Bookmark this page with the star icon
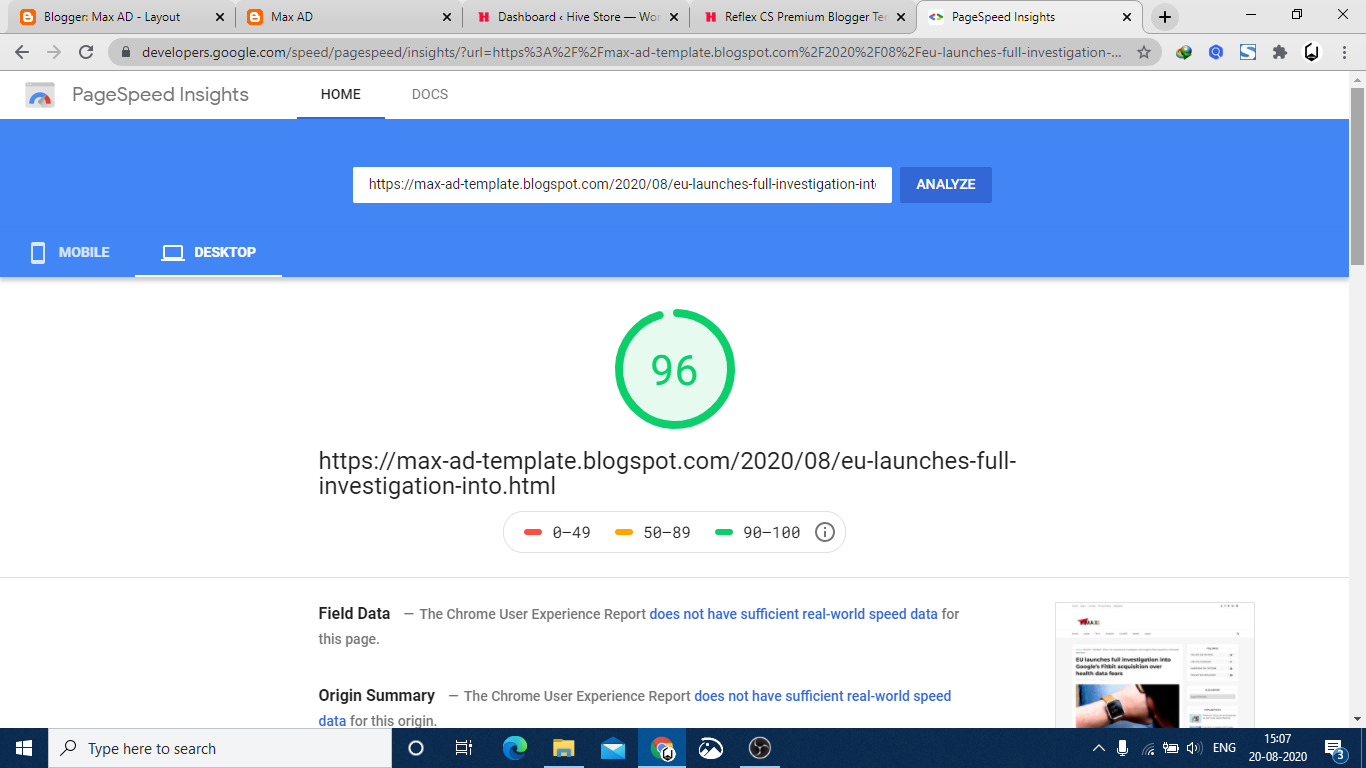Image resolution: width=1366 pixels, height=768 pixels. click(x=1144, y=52)
